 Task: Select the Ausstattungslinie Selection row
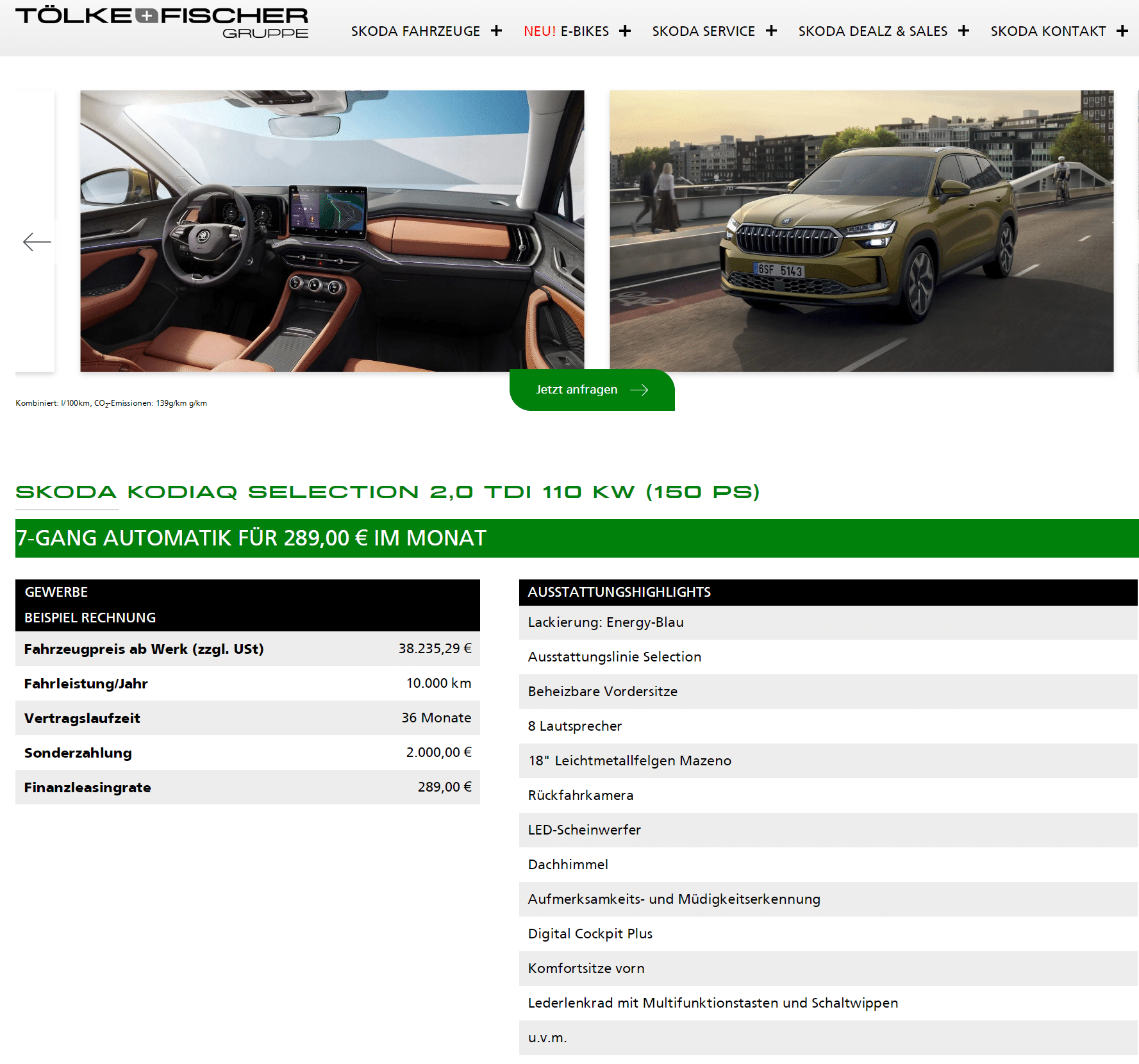pos(828,657)
